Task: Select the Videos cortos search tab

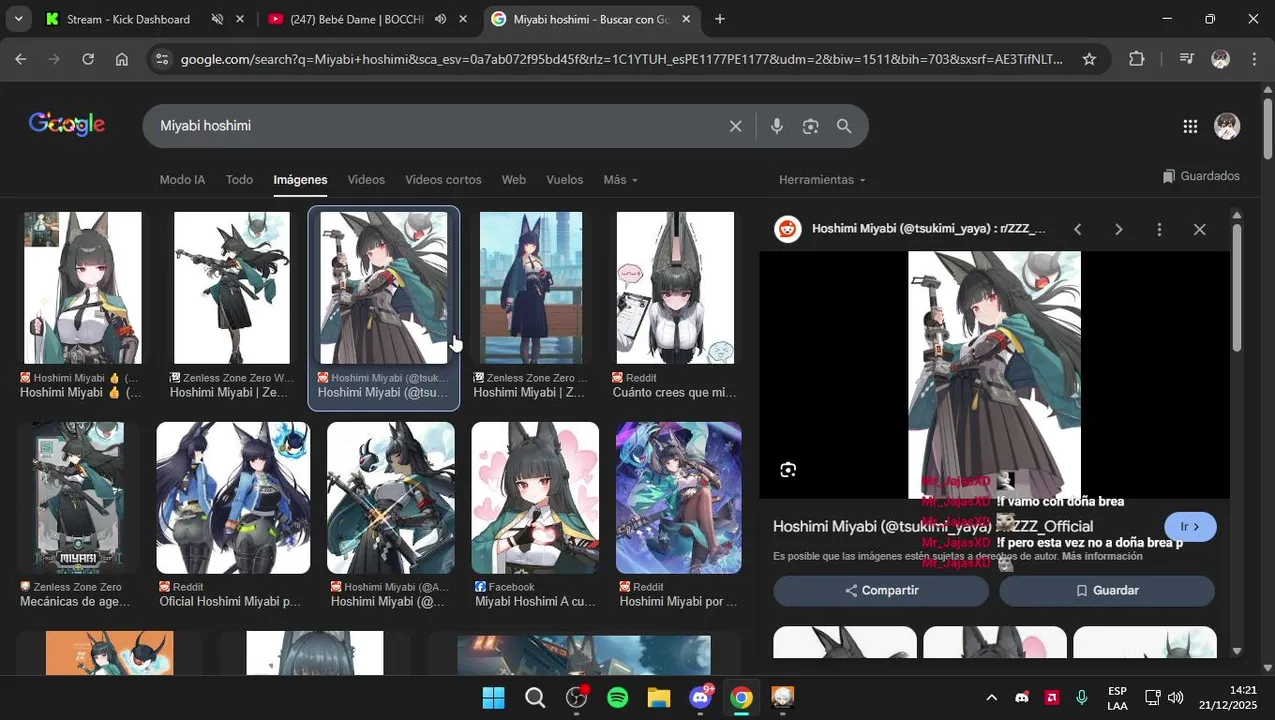Action: (x=443, y=180)
